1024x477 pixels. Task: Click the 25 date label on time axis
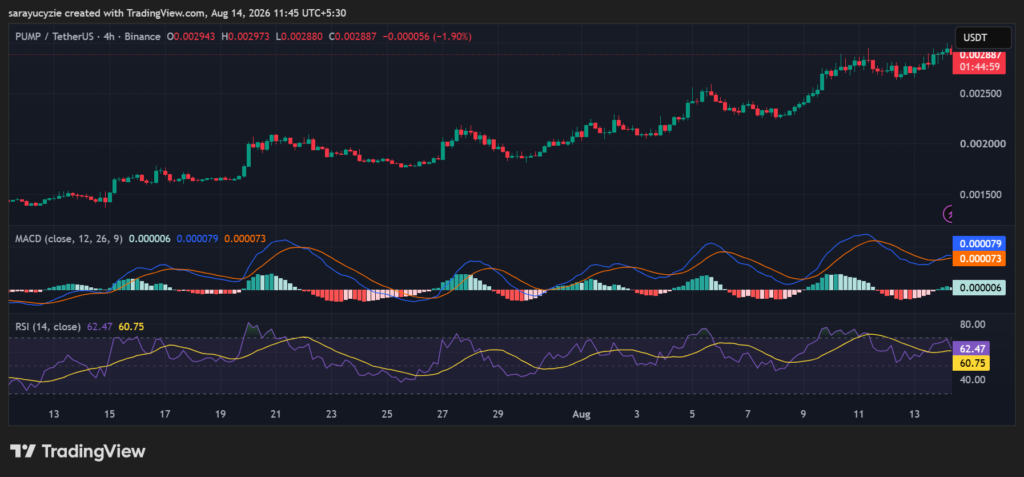point(387,414)
